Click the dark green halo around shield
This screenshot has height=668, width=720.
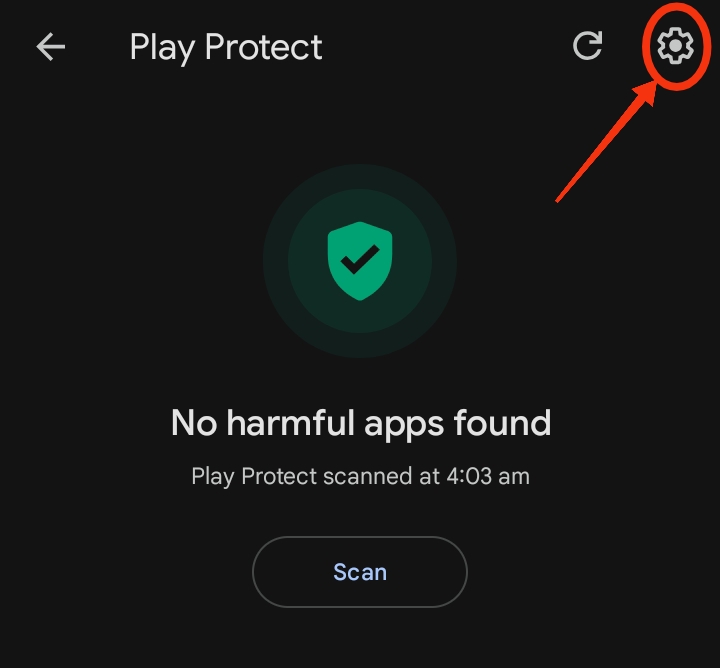(360, 261)
